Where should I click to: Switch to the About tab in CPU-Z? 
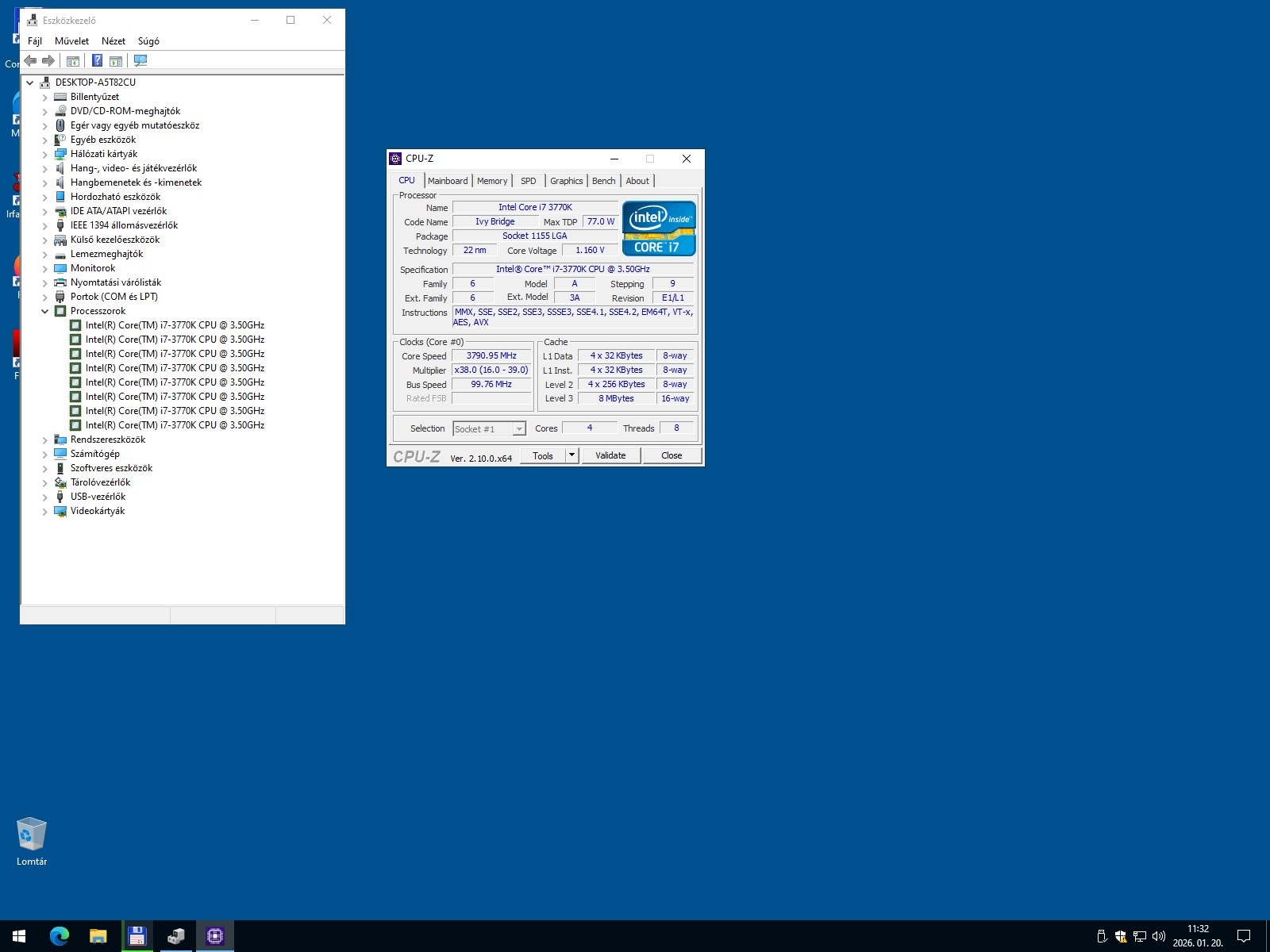(x=637, y=181)
